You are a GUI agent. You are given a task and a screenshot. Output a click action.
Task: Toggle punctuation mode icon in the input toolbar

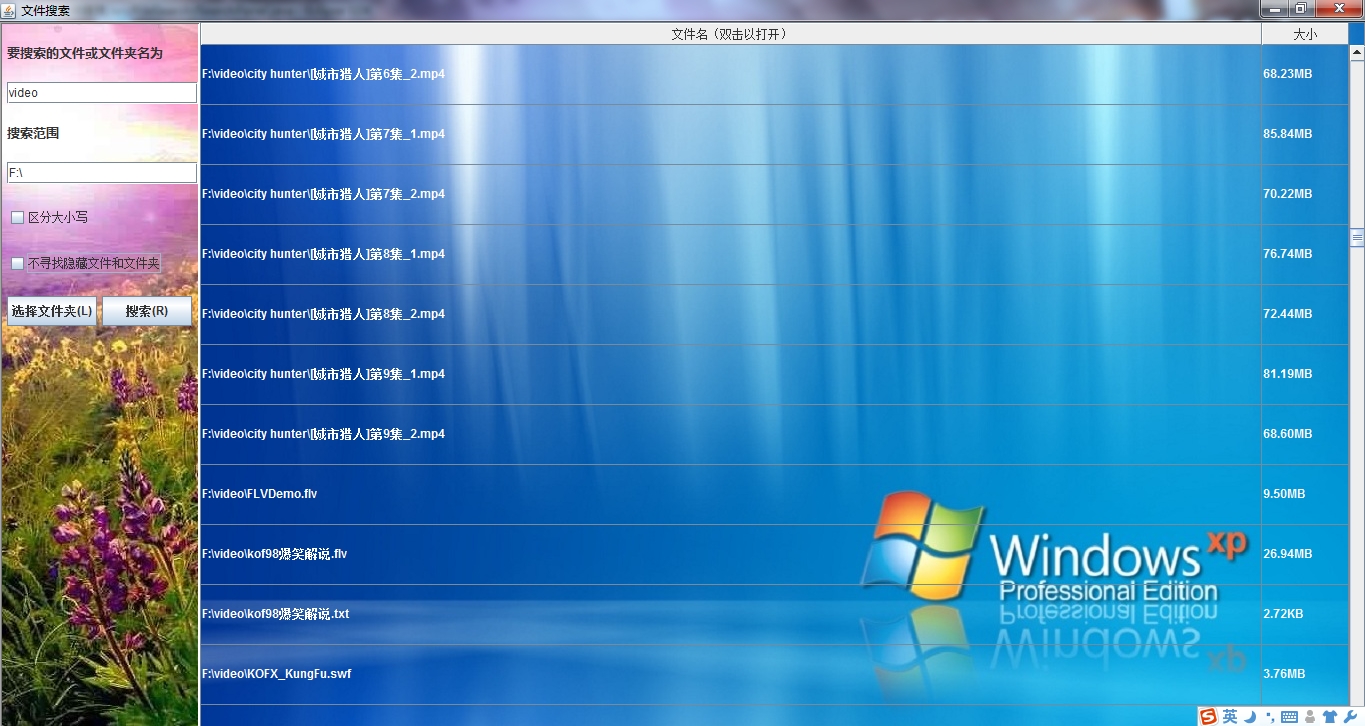[x=1269, y=718]
